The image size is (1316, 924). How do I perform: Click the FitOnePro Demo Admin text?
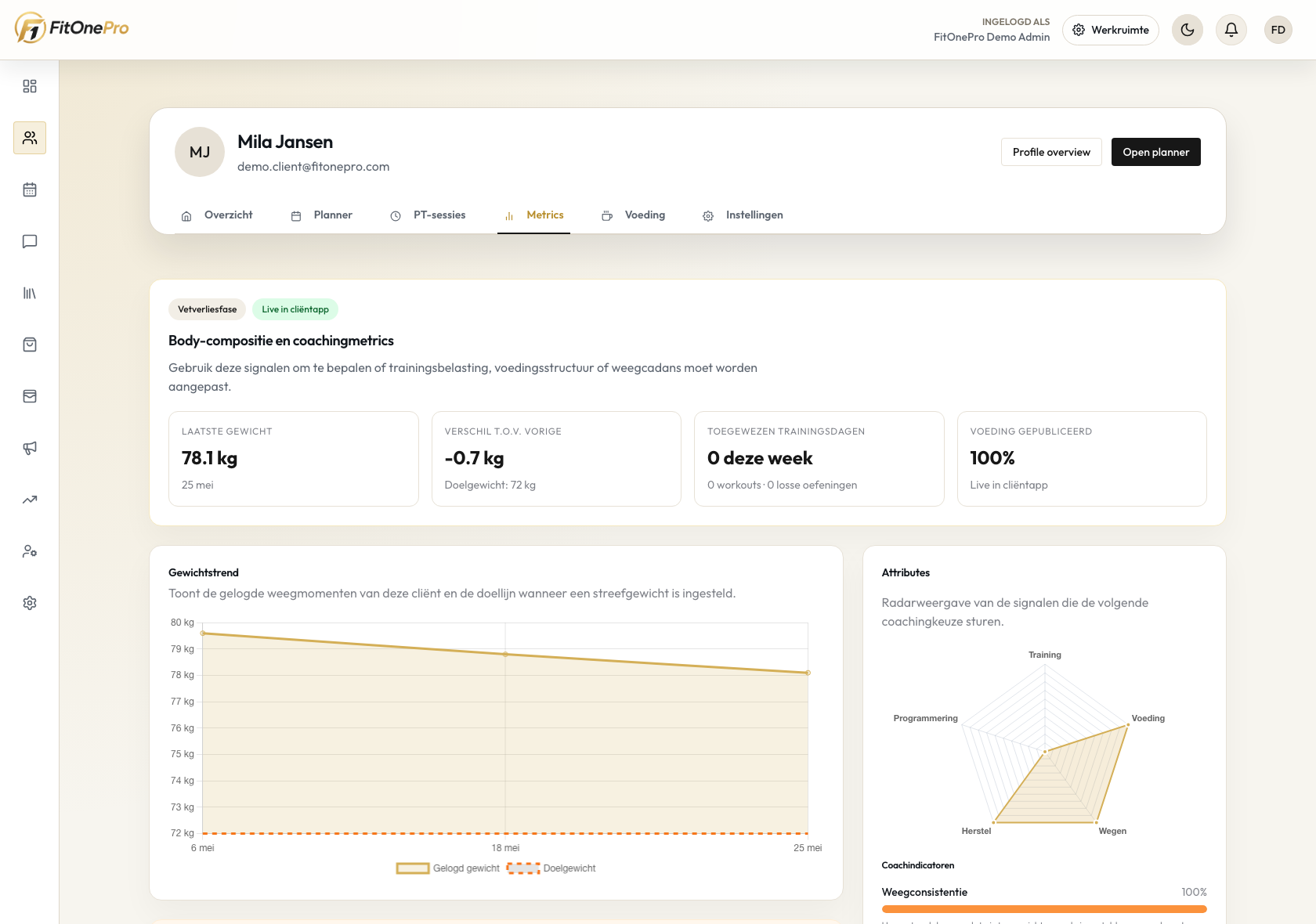(992, 37)
